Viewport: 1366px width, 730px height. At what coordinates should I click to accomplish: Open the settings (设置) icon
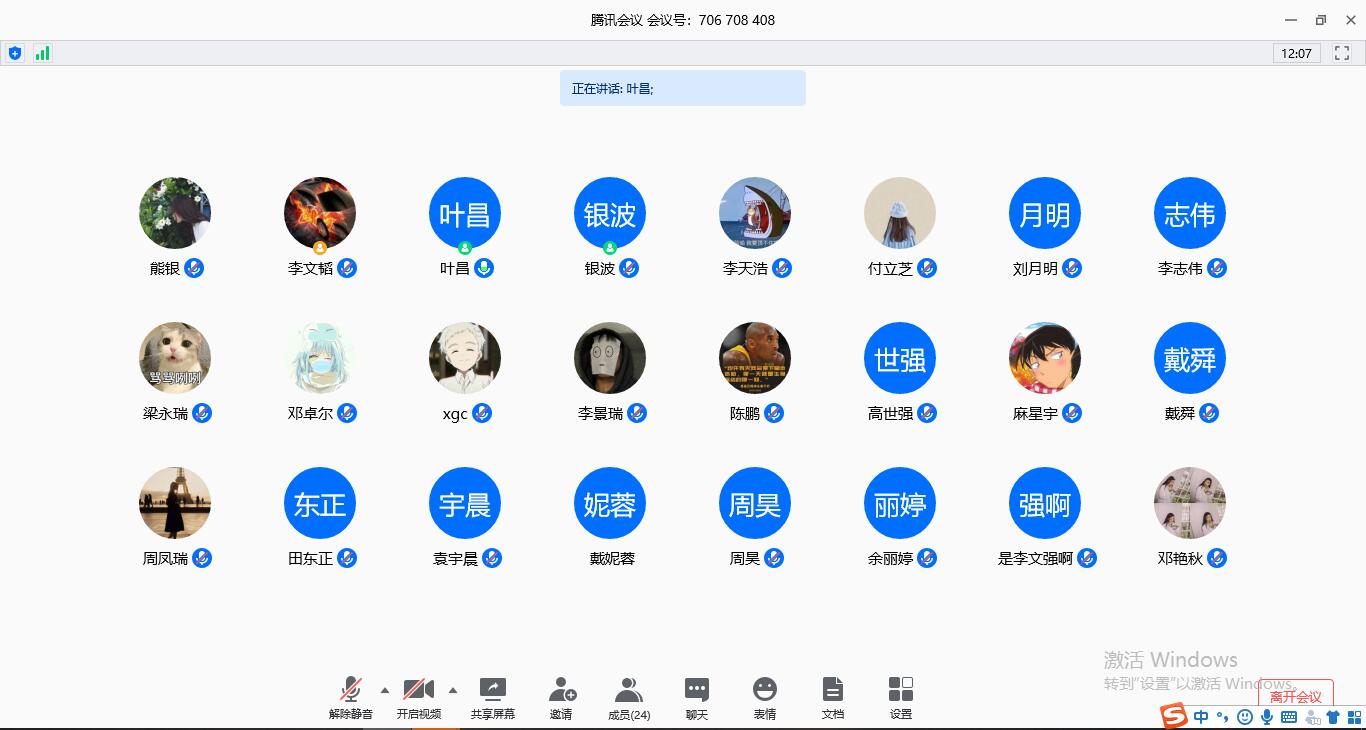[901, 697]
